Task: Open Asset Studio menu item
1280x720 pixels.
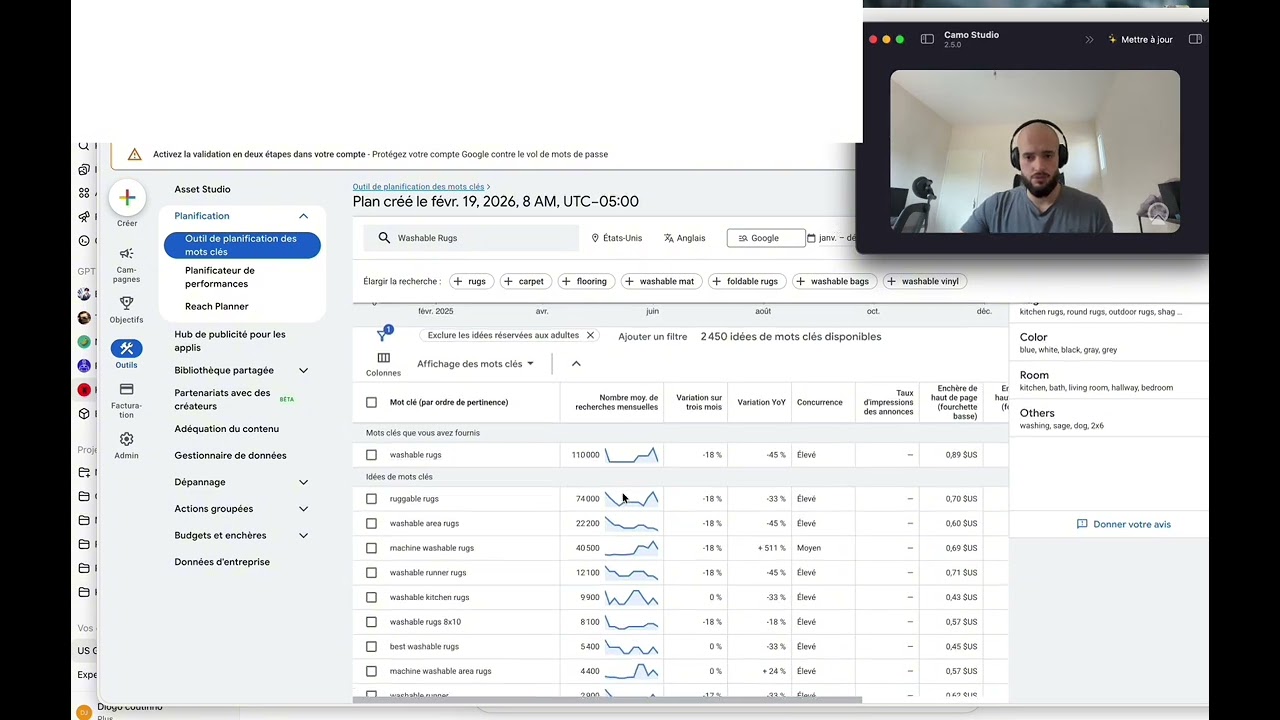Action: tap(202, 189)
